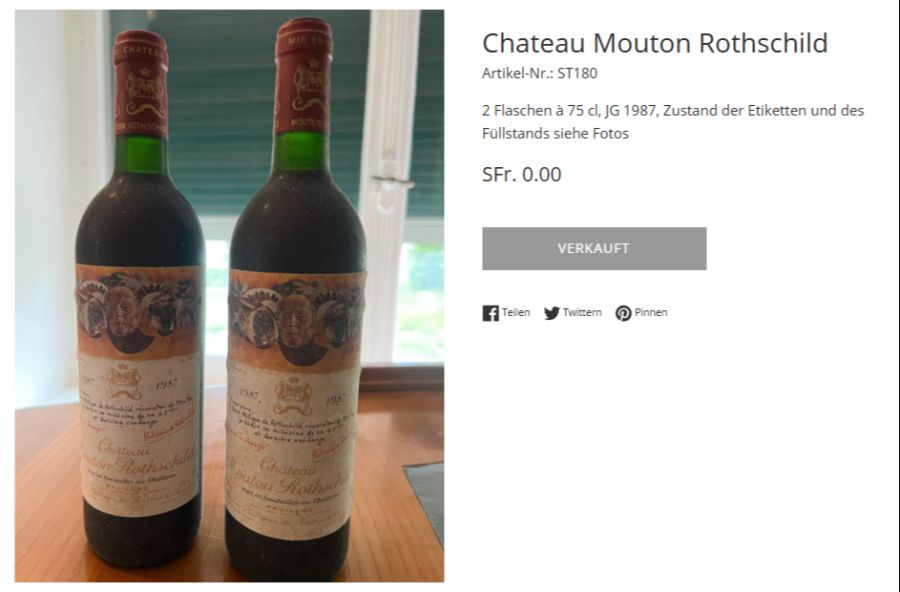
Task: Click the left bottle's red capsule
Action: (x=141, y=85)
